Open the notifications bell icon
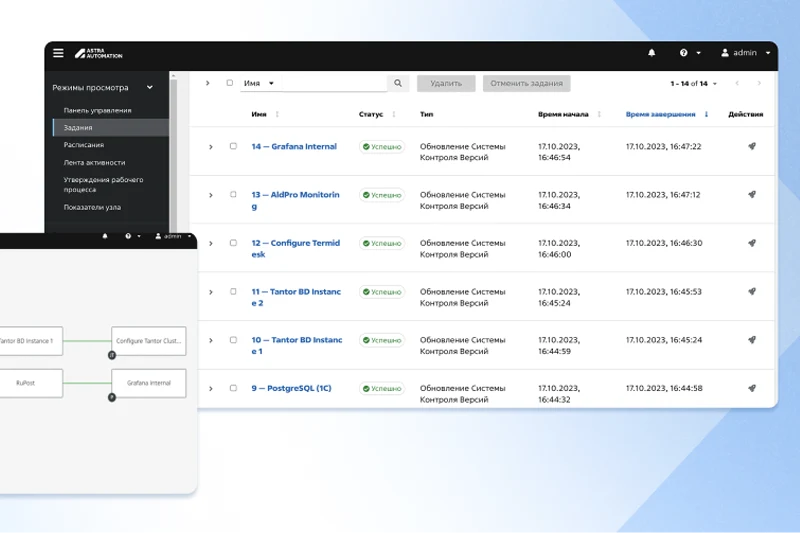This screenshot has width=800, height=533. tap(652, 53)
